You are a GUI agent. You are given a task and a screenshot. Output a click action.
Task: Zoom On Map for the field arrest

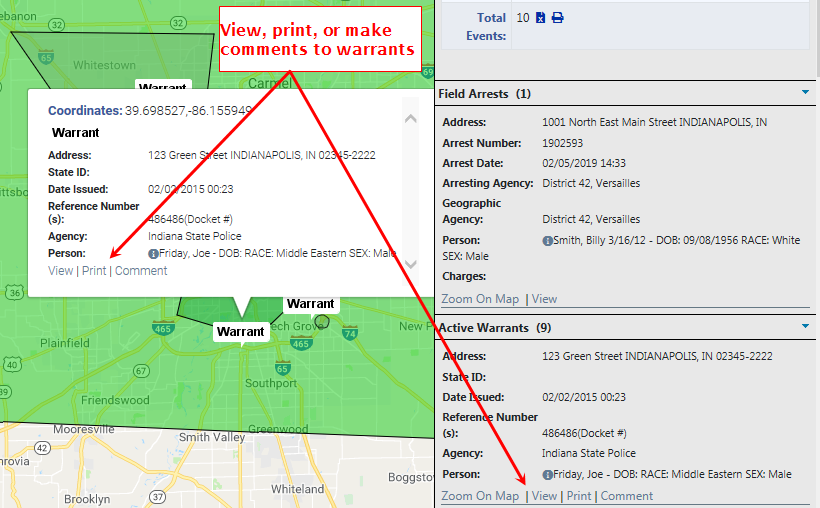point(480,299)
